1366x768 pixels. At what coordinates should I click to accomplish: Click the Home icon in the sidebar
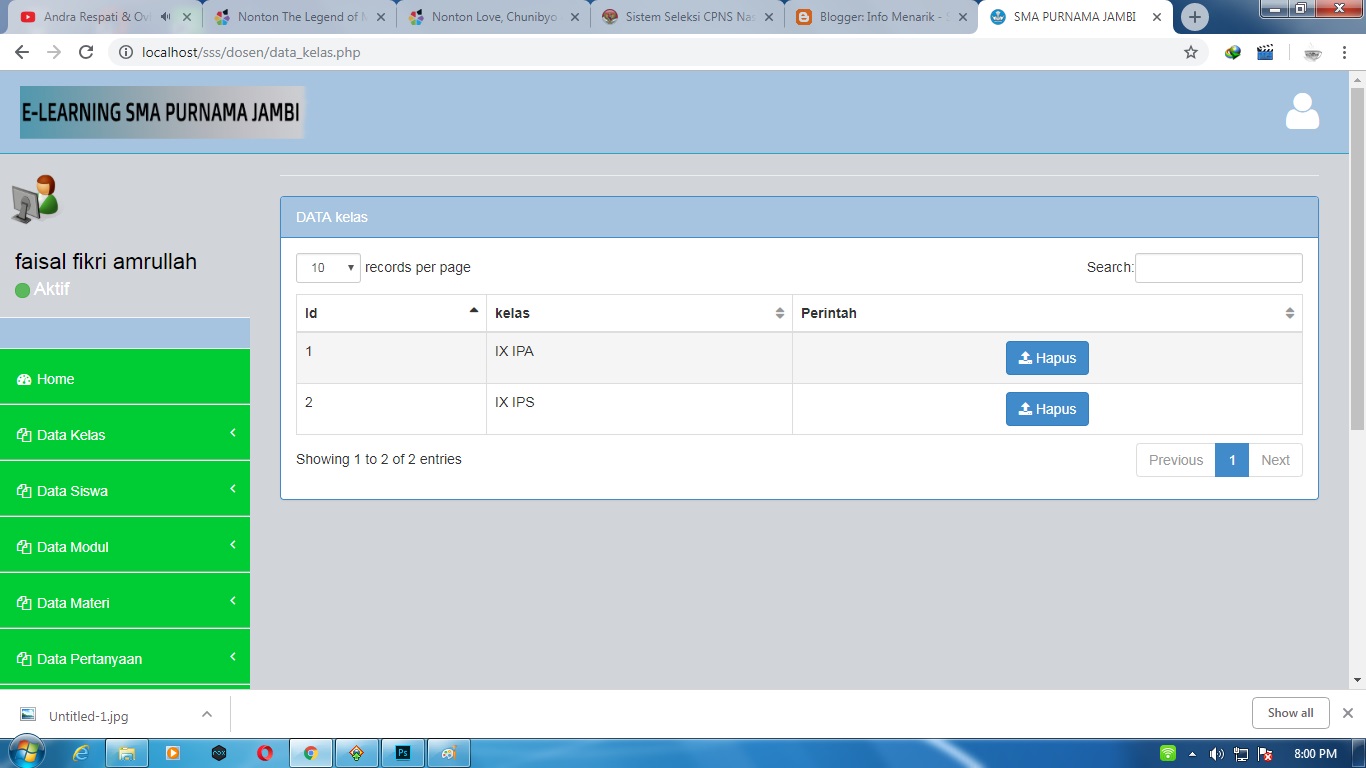point(23,379)
